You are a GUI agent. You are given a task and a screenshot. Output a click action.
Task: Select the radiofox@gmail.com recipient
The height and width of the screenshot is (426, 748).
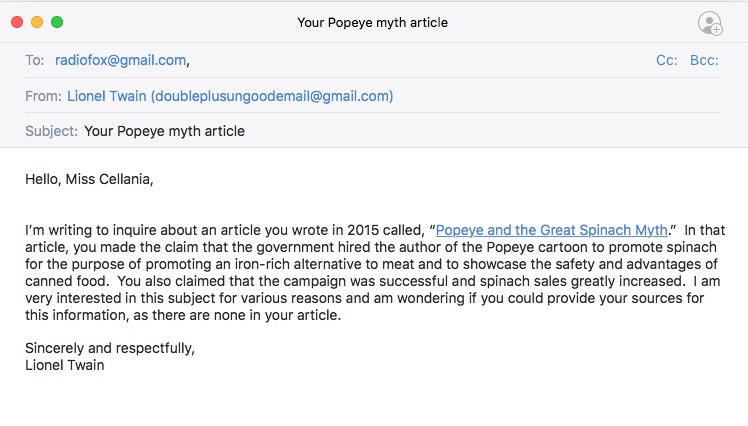[x=120, y=60]
